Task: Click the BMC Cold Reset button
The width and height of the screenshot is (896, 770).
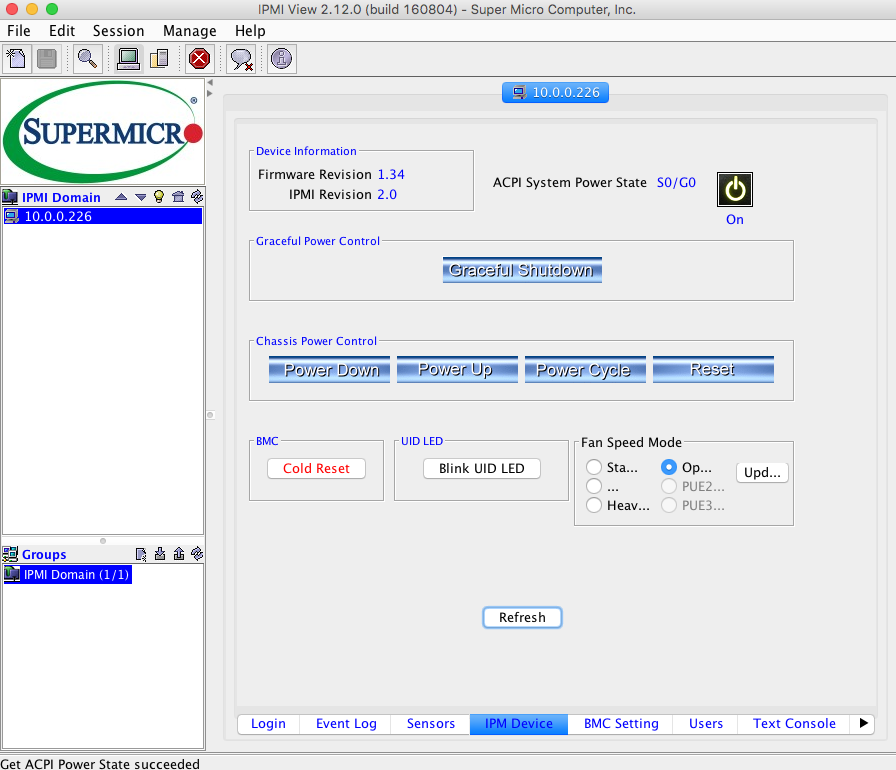Action: [316, 468]
